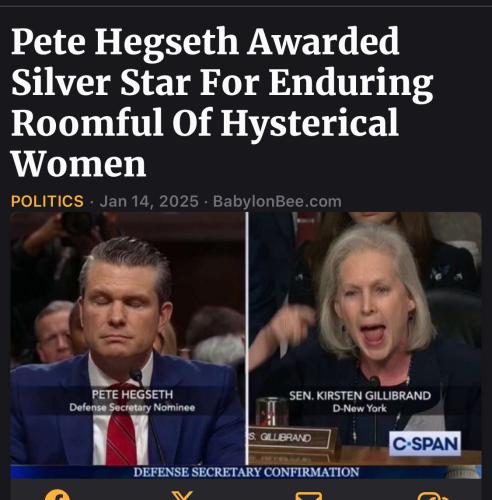Open the POLITICS category link
Screen dimensions: 492x500
point(47,201)
